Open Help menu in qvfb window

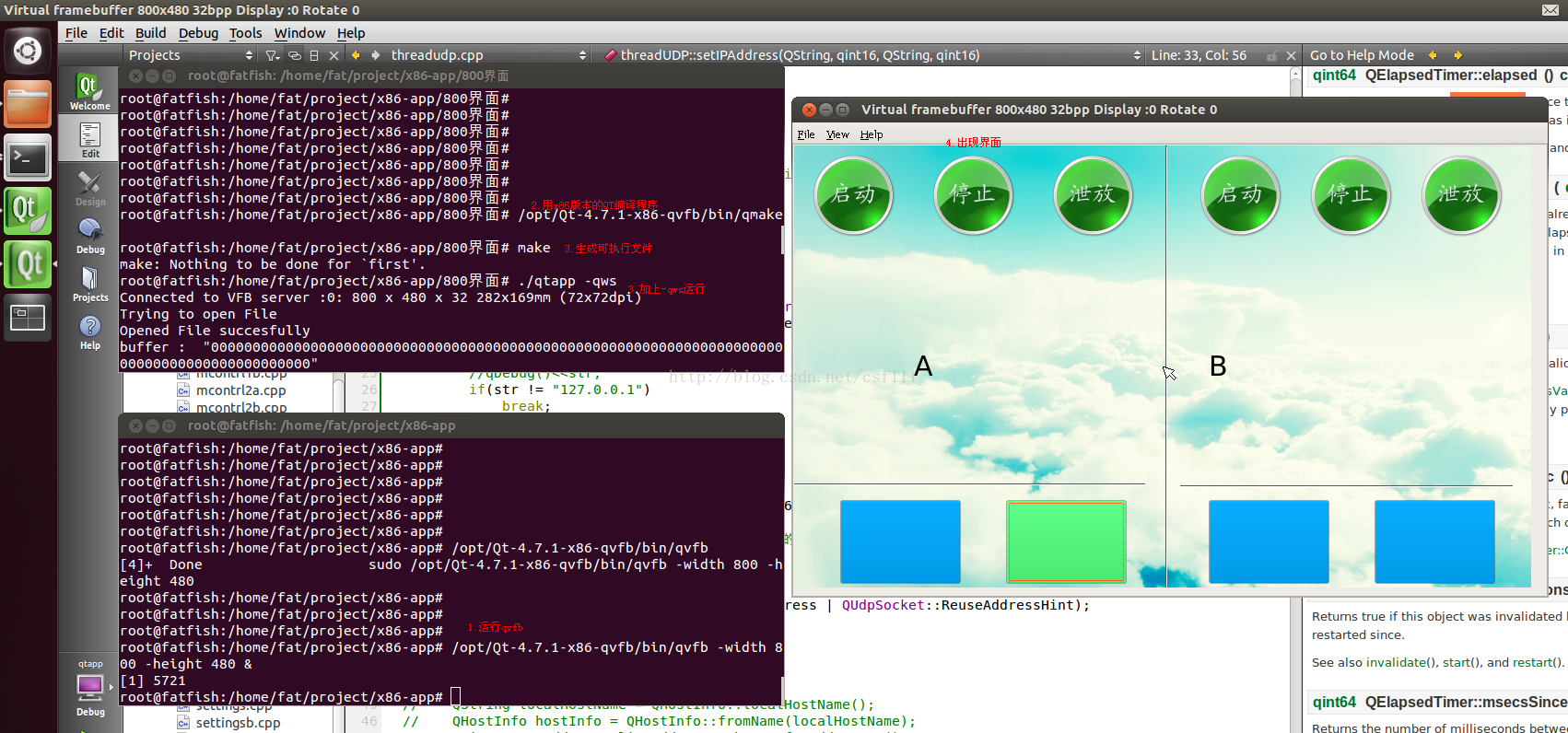click(872, 134)
